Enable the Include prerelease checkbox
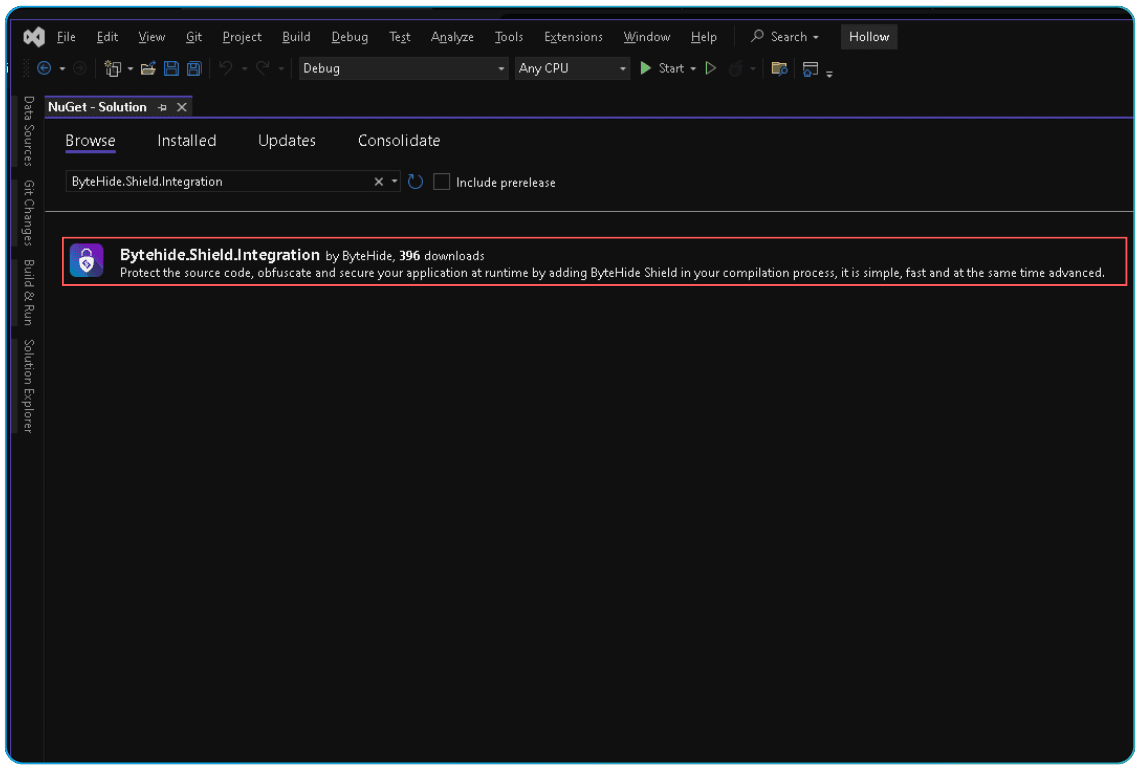1140x768 pixels. (441, 182)
